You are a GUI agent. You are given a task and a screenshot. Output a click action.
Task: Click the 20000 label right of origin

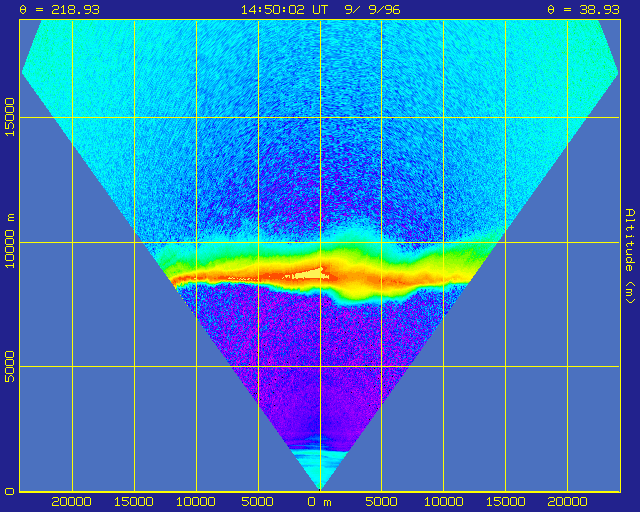pos(567,502)
